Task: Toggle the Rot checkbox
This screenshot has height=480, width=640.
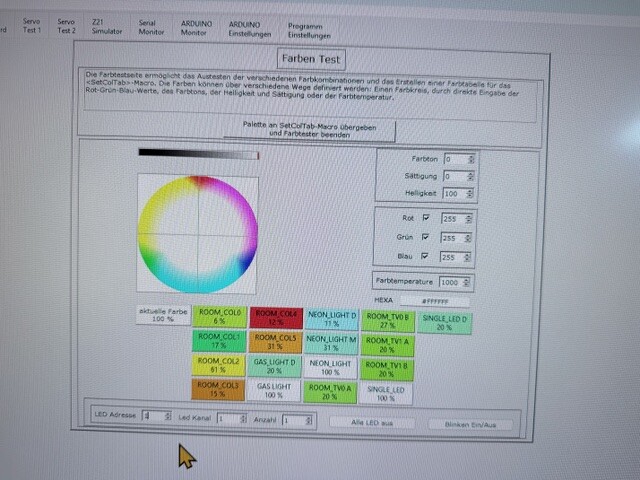Action: coord(425,216)
